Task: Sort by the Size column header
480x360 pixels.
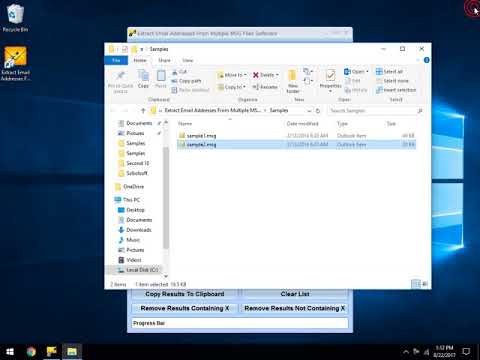Action: 391,124
